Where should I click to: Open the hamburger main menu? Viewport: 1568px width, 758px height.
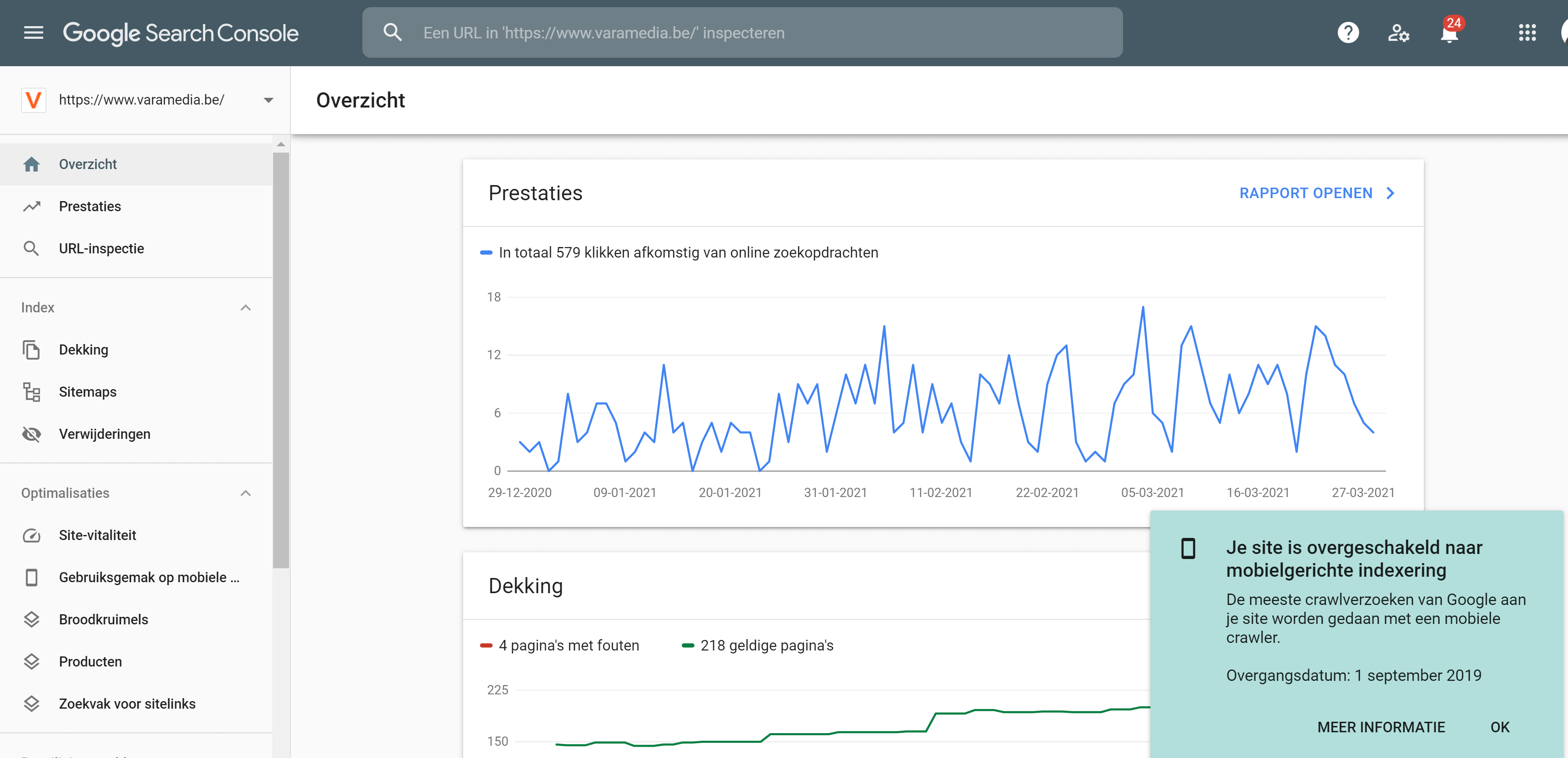tap(33, 33)
